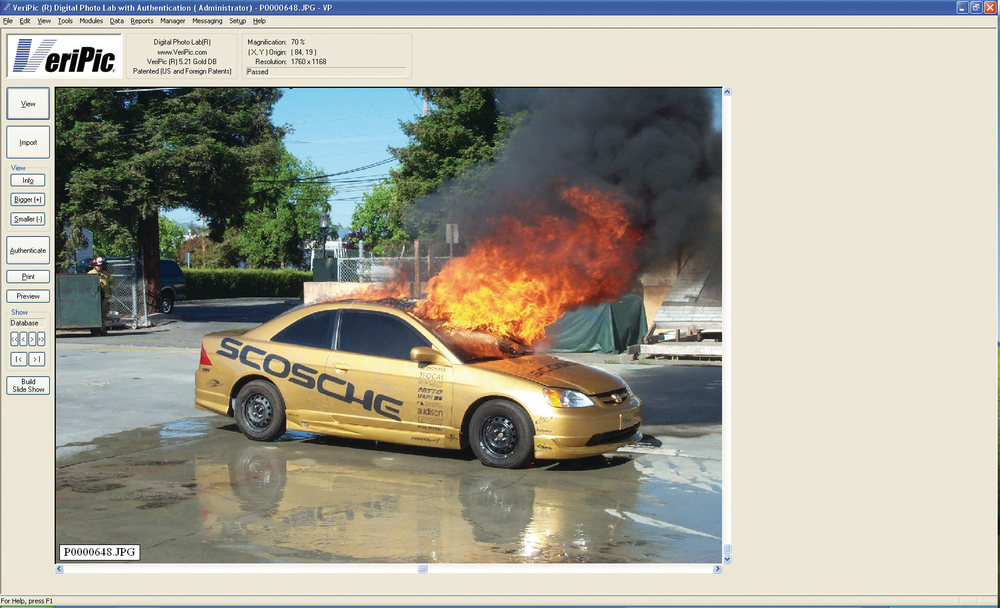Jump to the last database record (>>)
The width and height of the screenshot is (1000, 608).
[41, 339]
